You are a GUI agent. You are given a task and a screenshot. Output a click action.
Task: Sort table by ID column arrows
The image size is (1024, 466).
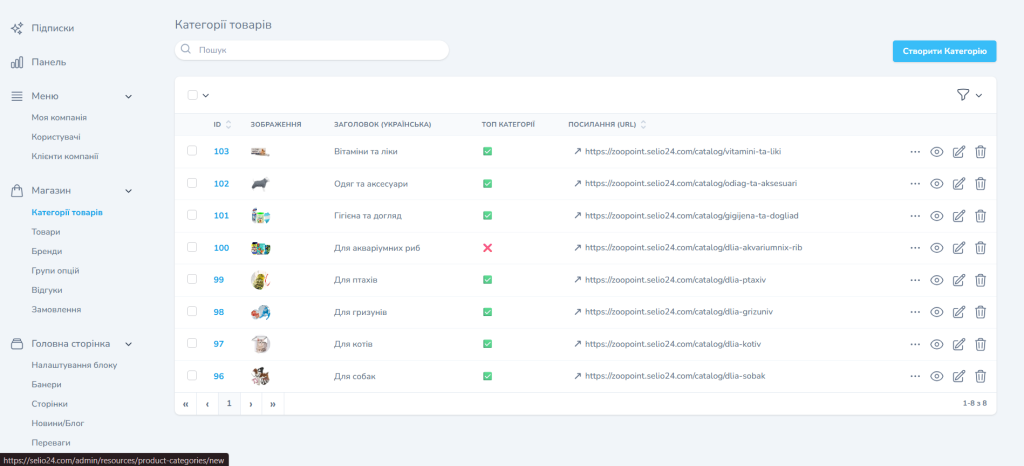click(229, 125)
